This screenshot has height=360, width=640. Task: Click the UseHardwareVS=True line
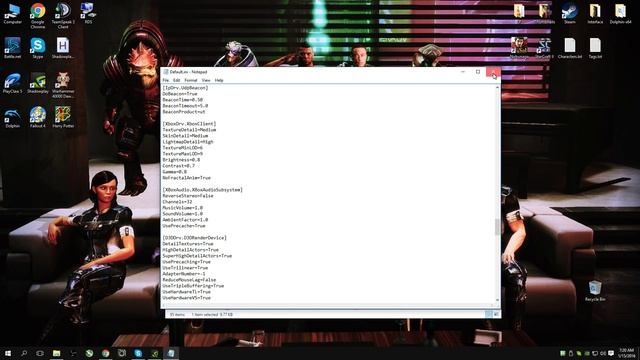(187, 298)
